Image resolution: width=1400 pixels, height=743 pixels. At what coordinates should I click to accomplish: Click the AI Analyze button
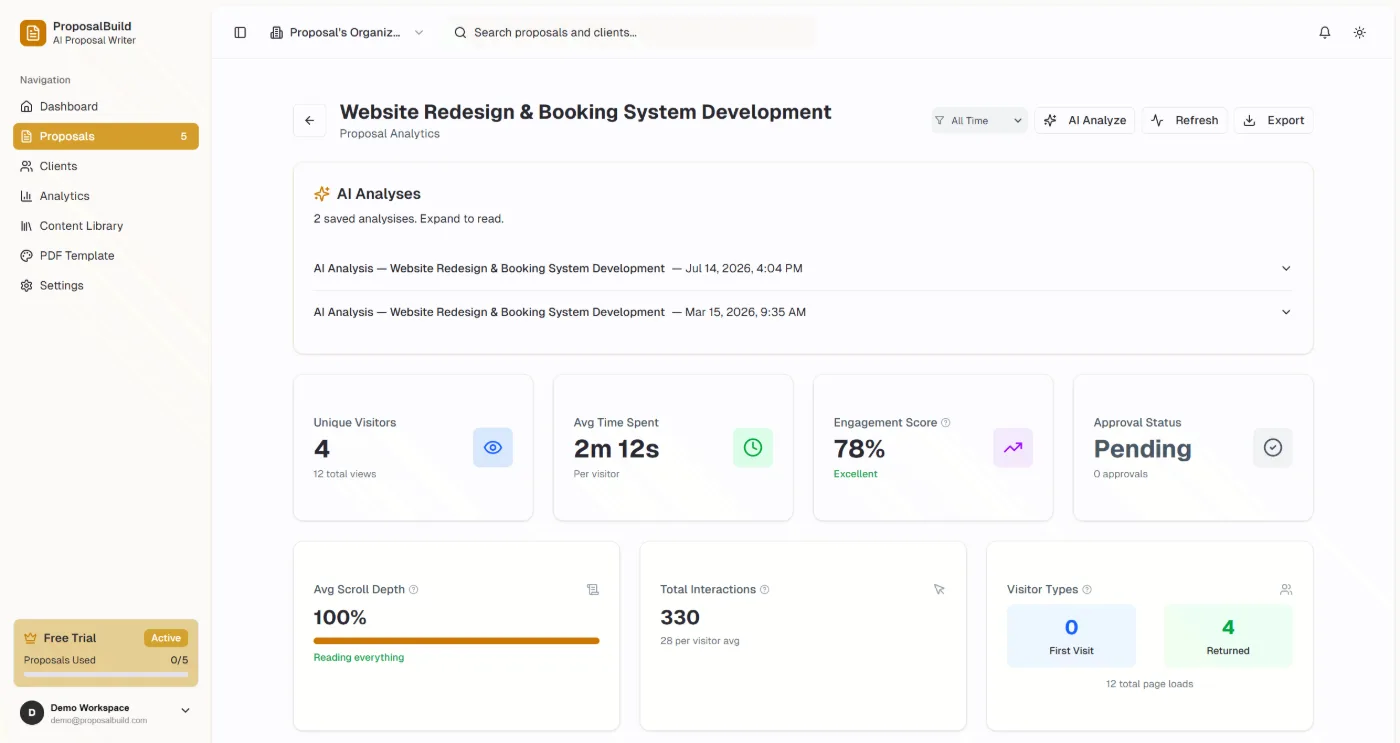pos(1085,120)
